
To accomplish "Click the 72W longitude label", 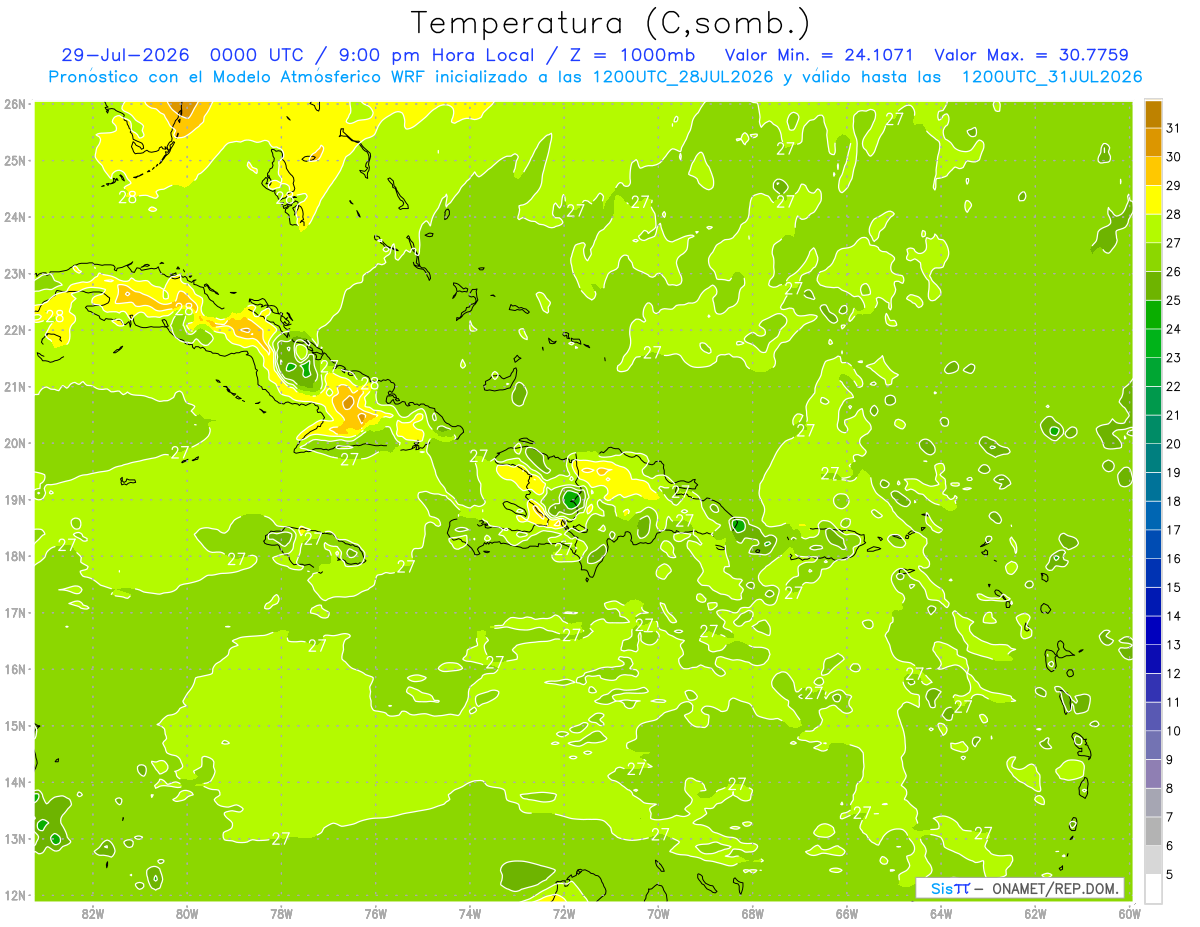I will (564, 913).
